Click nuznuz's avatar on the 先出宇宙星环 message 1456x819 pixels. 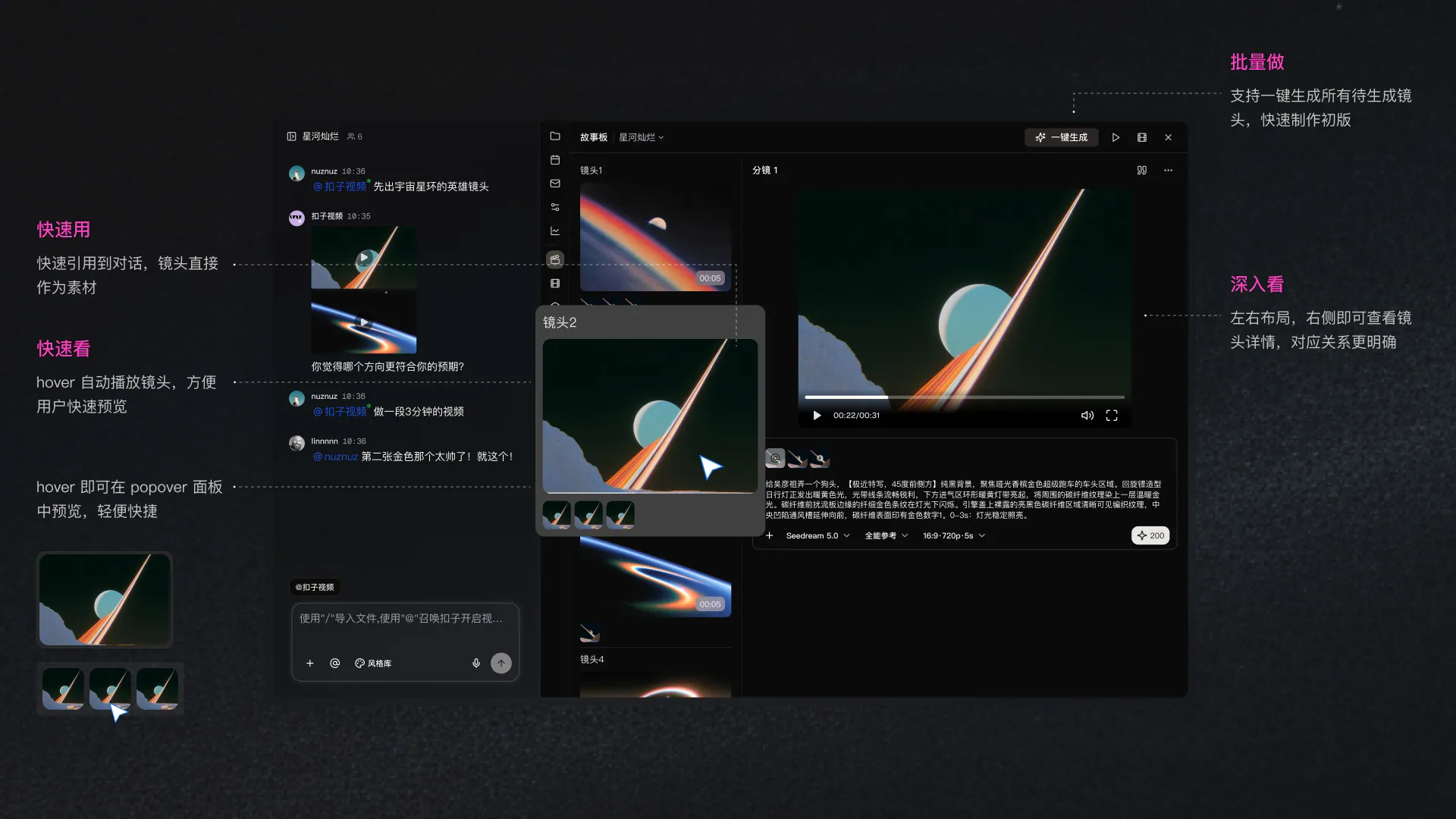pyautogui.click(x=297, y=174)
